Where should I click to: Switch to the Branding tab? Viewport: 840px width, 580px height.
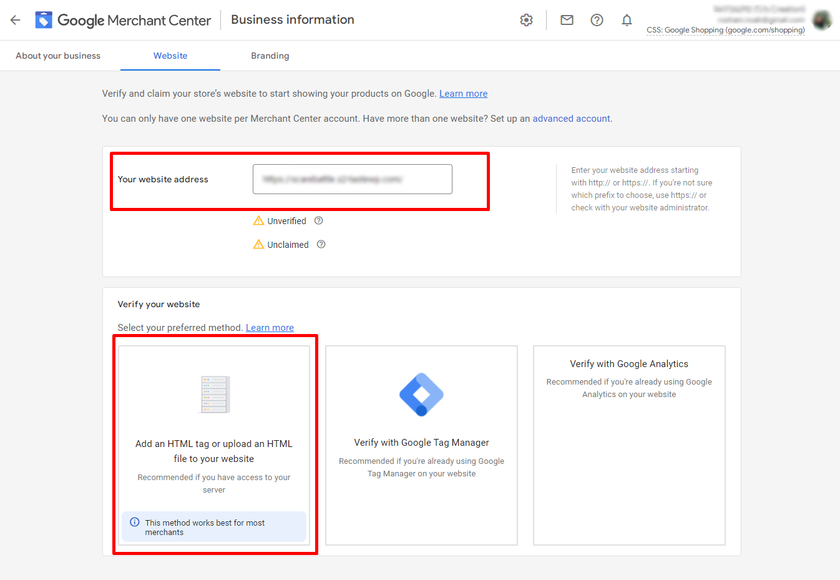(x=270, y=56)
